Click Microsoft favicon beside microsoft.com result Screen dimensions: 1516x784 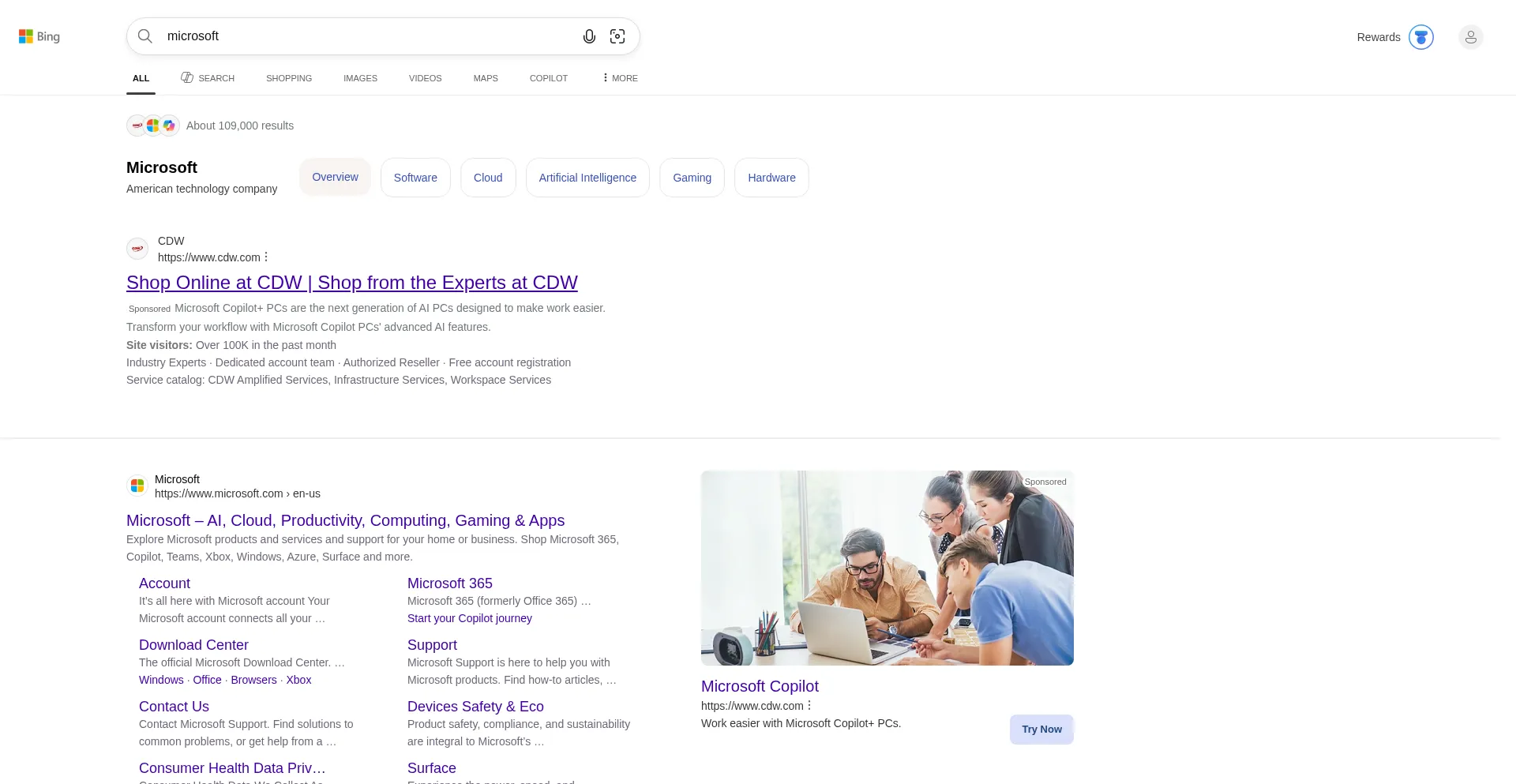[x=137, y=486]
